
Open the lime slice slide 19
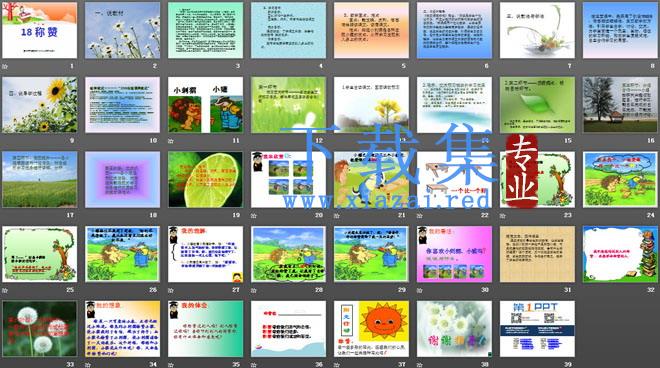[205, 179]
